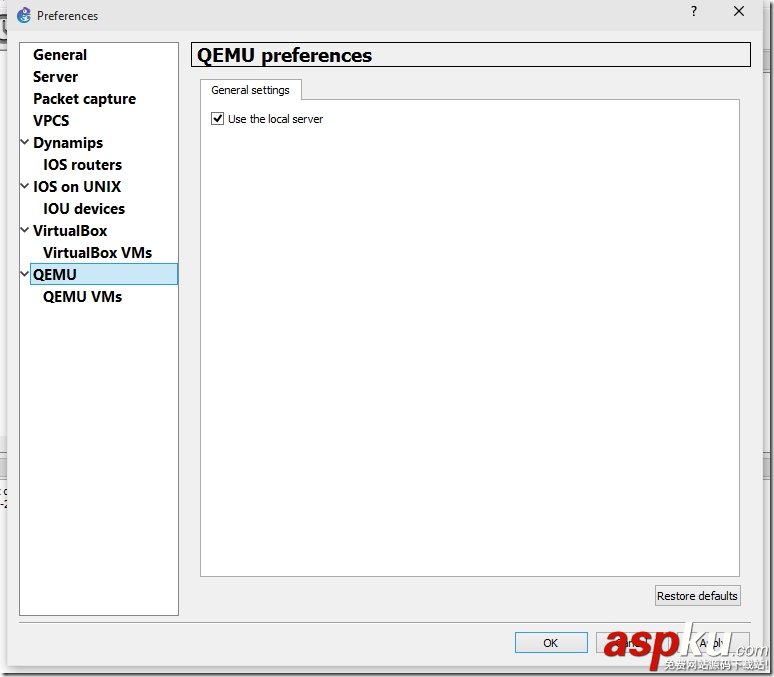Collapse the QEMU tree node
774x677 pixels.
point(25,274)
